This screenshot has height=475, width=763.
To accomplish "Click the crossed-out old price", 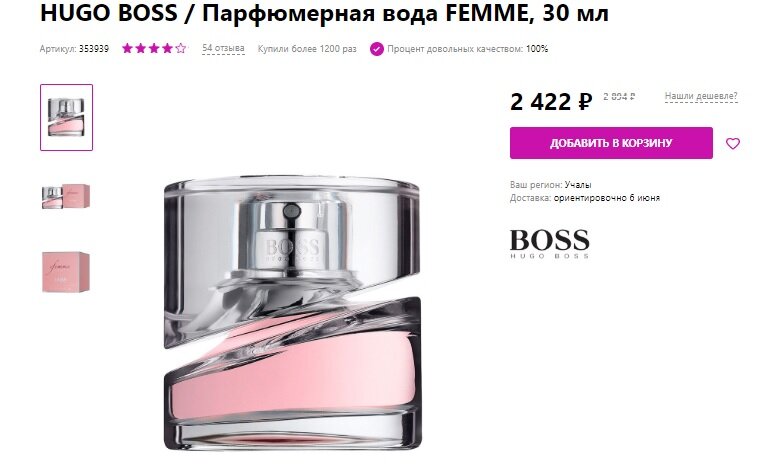I will (619, 96).
